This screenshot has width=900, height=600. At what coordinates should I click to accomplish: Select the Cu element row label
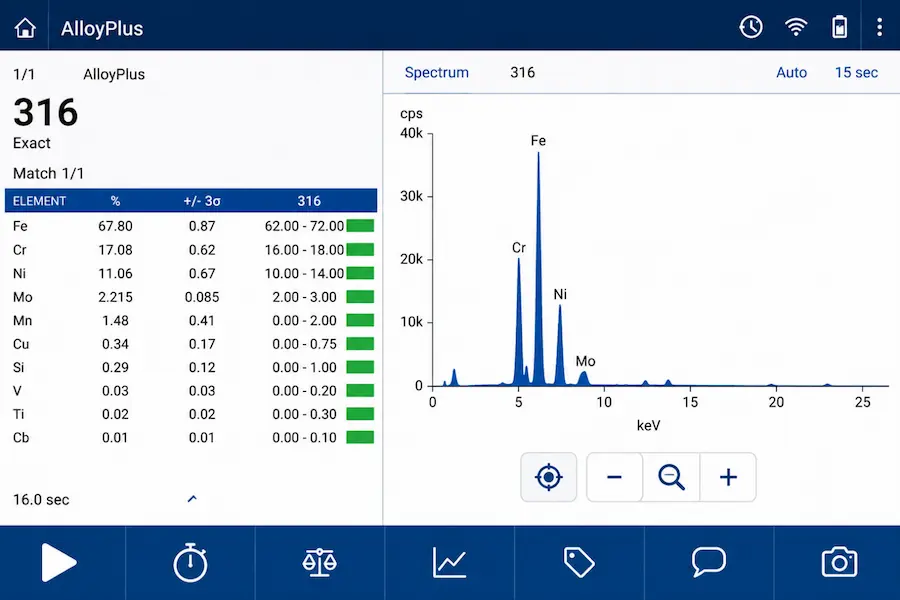coord(21,344)
